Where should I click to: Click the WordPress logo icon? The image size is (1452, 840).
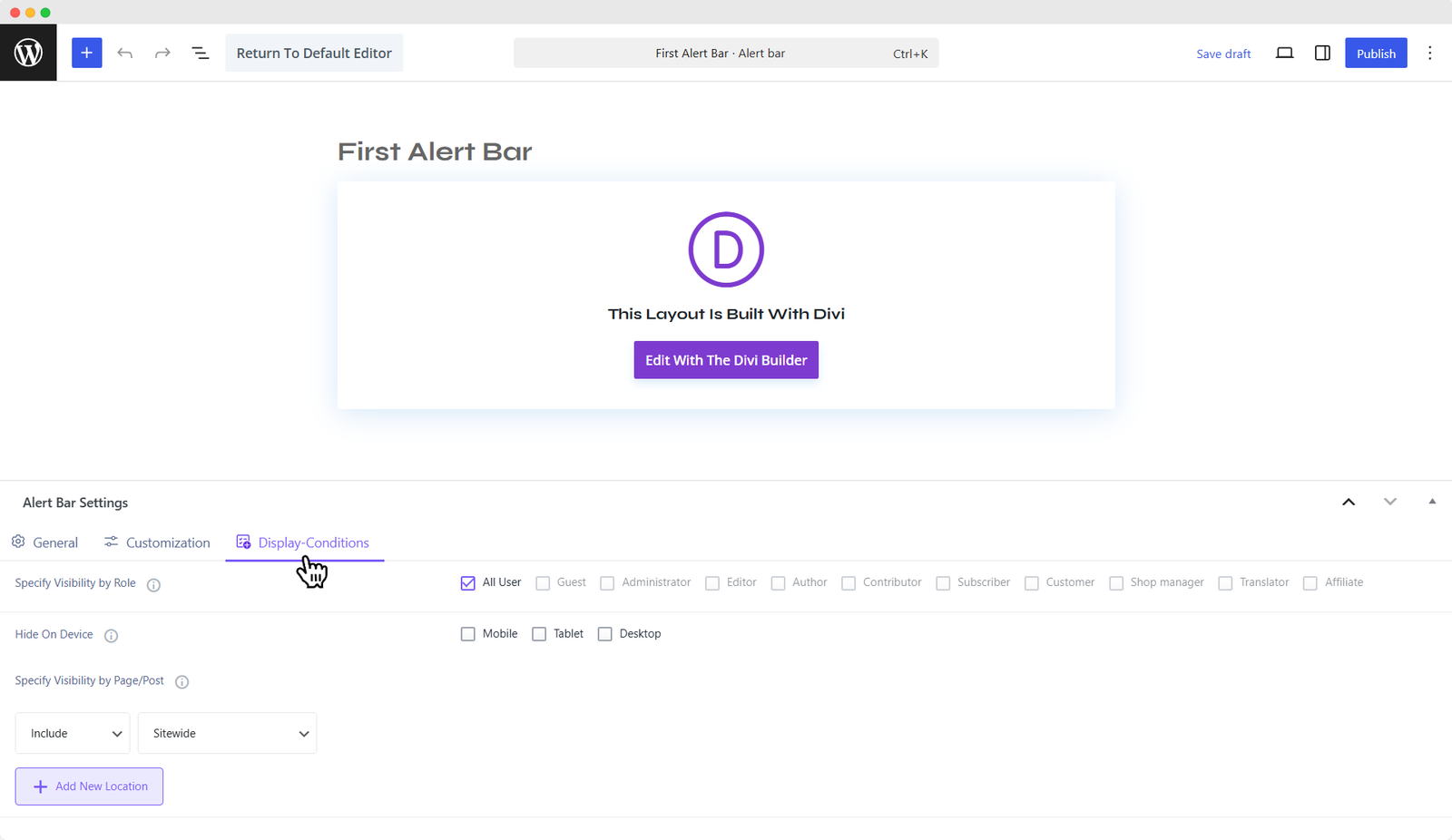click(x=28, y=53)
